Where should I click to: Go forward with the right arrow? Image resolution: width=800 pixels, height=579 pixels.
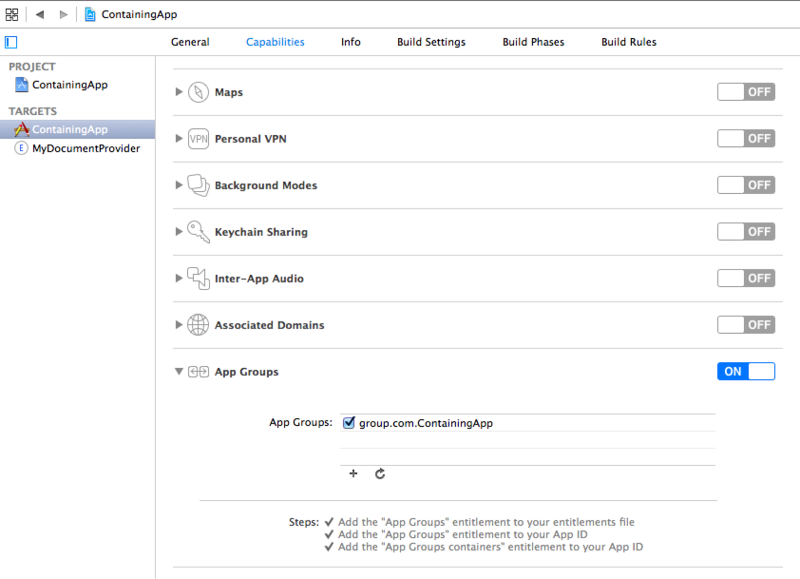click(63, 14)
